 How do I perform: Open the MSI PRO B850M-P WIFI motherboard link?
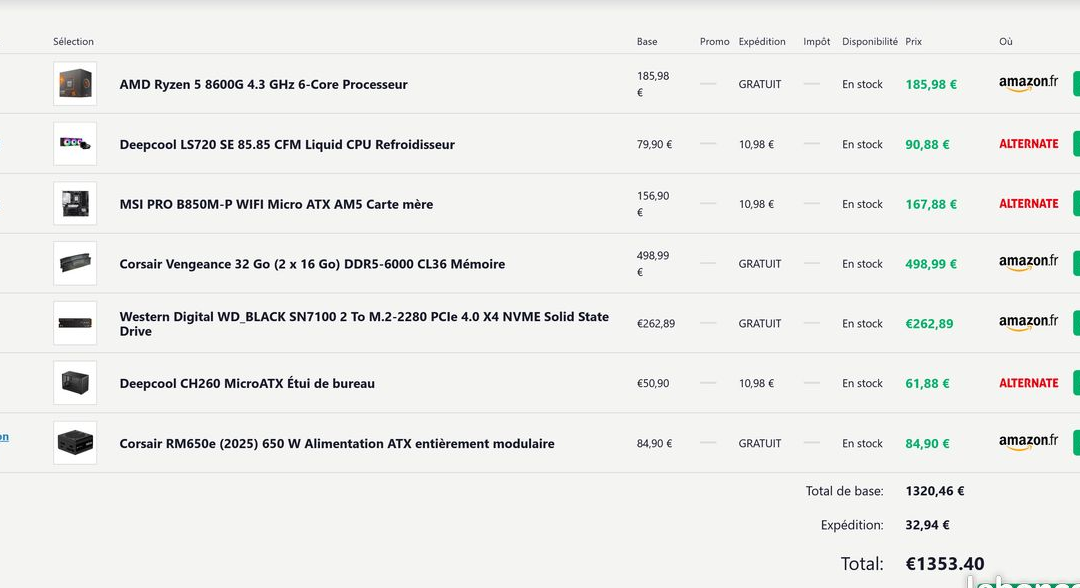pyautogui.click(x=275, y=204)
